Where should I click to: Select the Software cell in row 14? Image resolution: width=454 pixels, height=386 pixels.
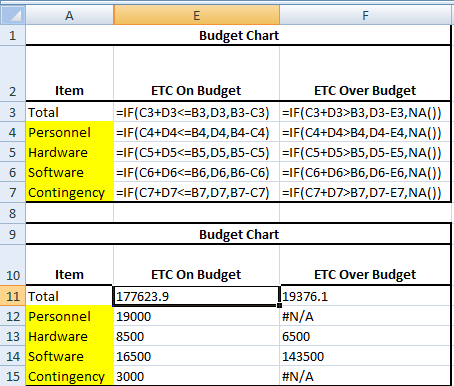click(69, 356)
